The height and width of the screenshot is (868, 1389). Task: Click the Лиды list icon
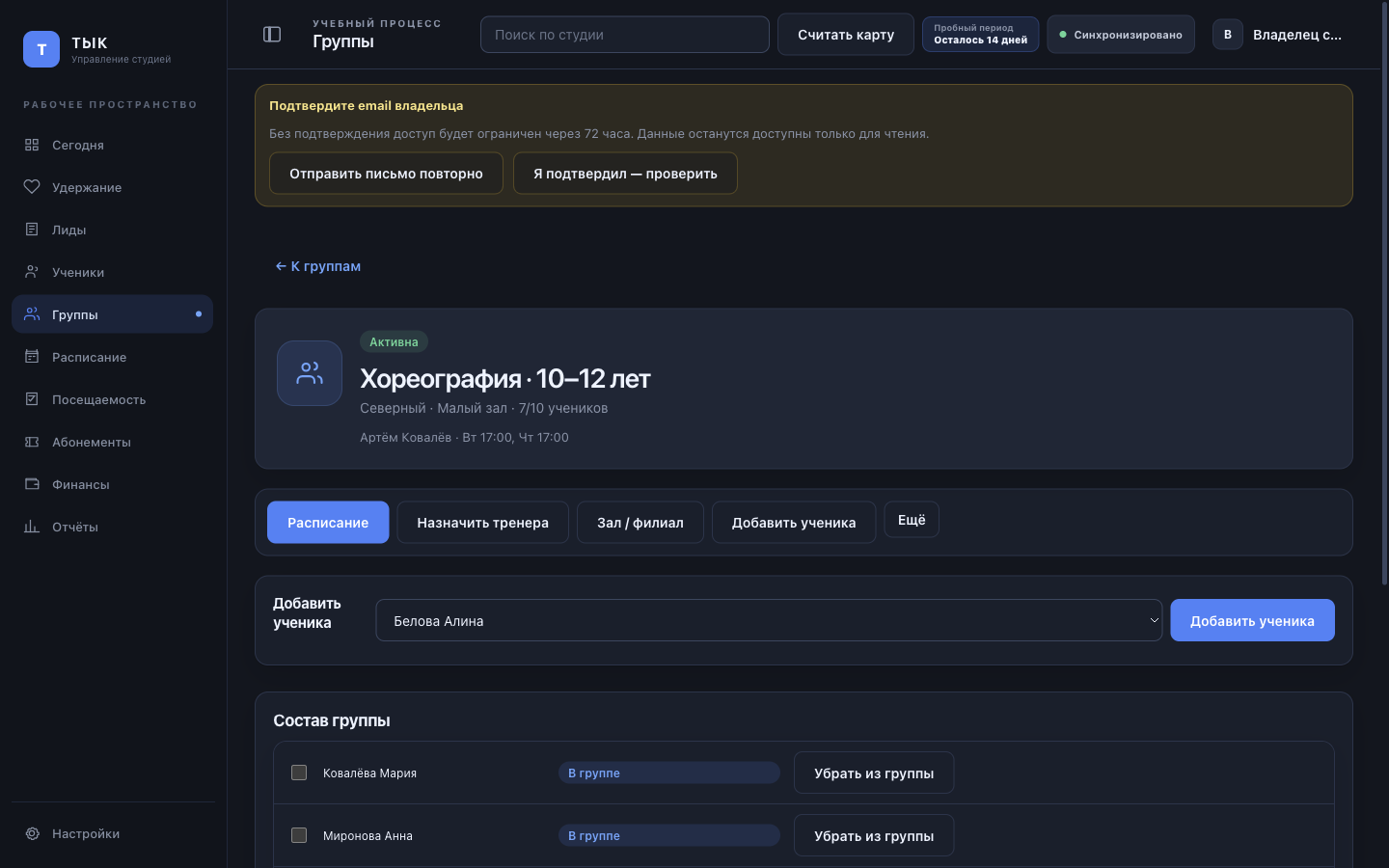(x=32, y=230)
